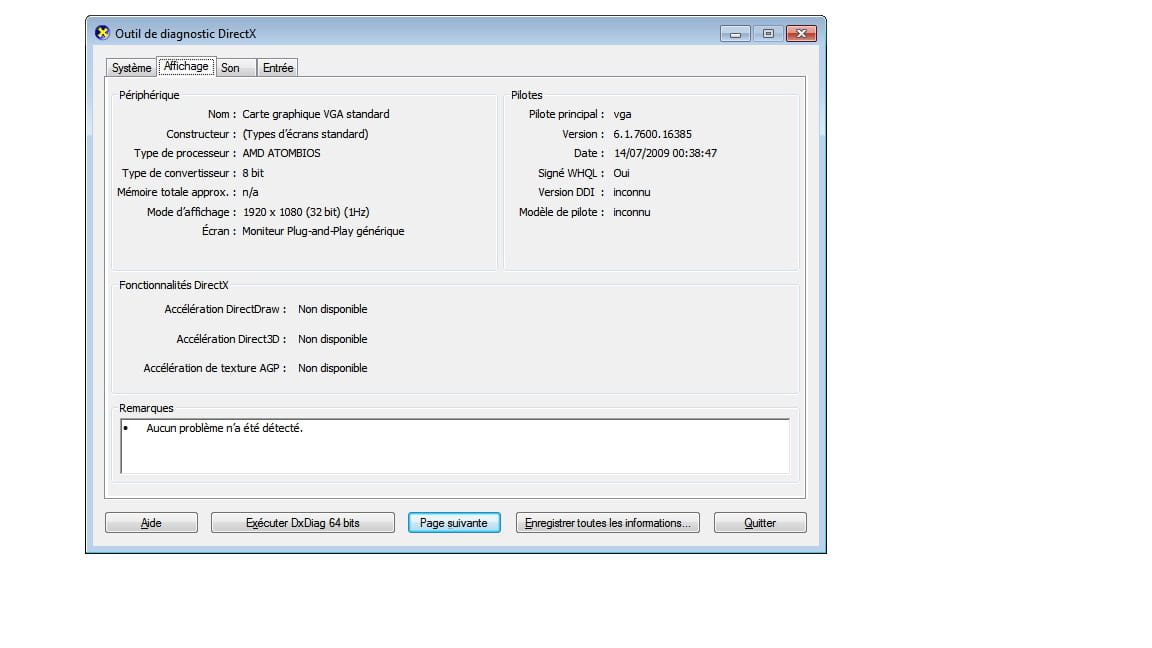The height and width of the screenshot is (648, 1152).
Task: Close the DirectX diagnostic window
Action: 802,34
